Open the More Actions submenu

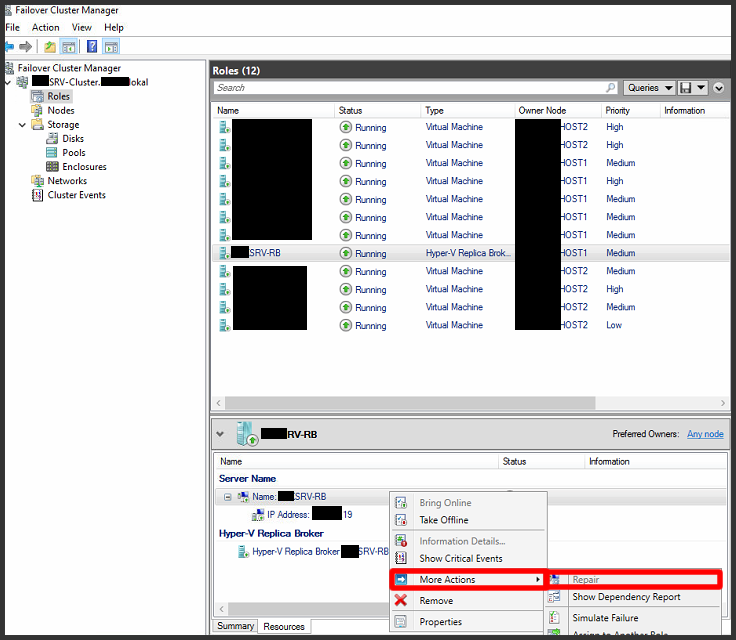click(468, 579)
